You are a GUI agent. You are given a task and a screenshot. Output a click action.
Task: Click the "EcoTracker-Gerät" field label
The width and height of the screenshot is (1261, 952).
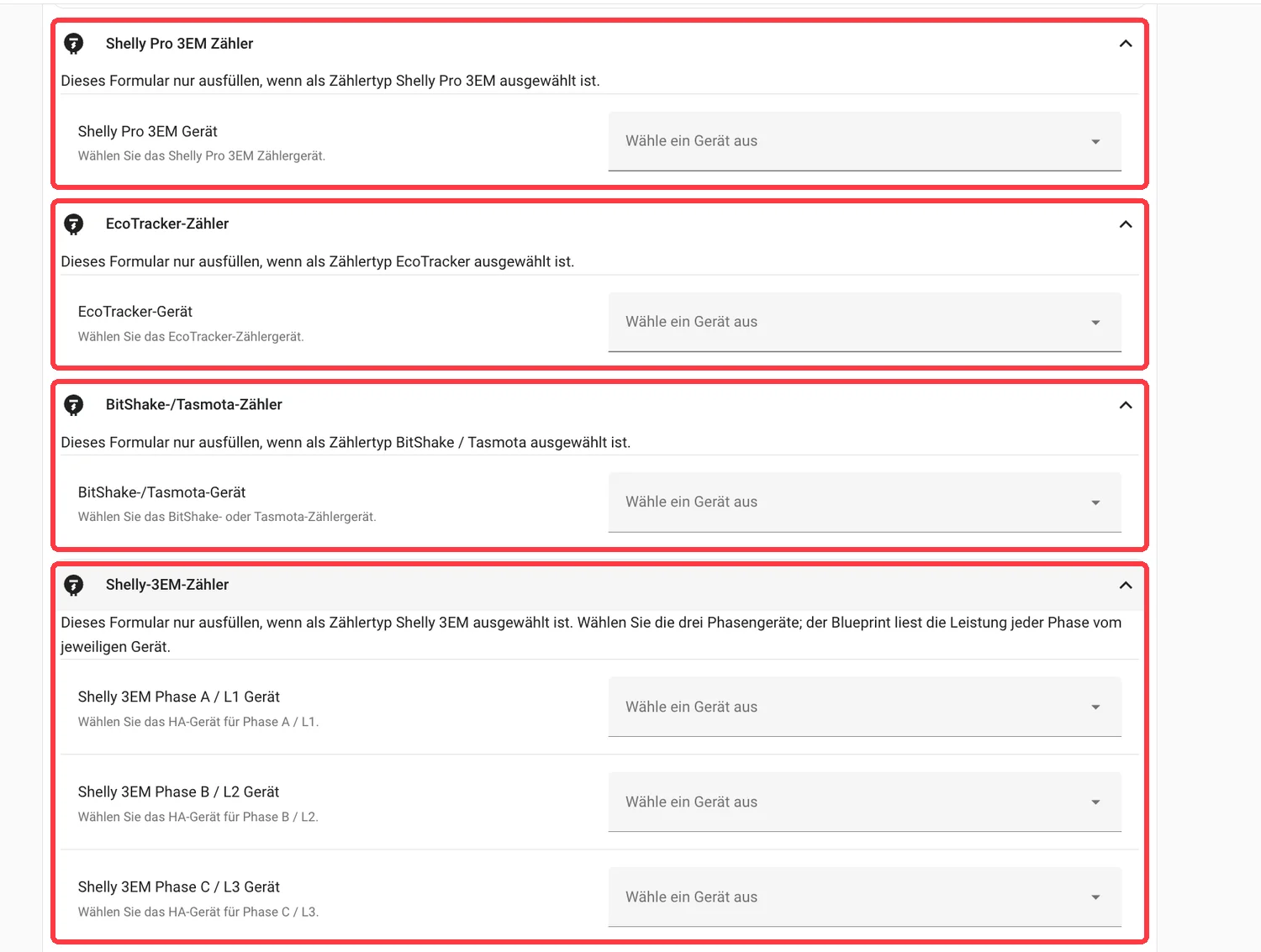click(x=135, y=312)
